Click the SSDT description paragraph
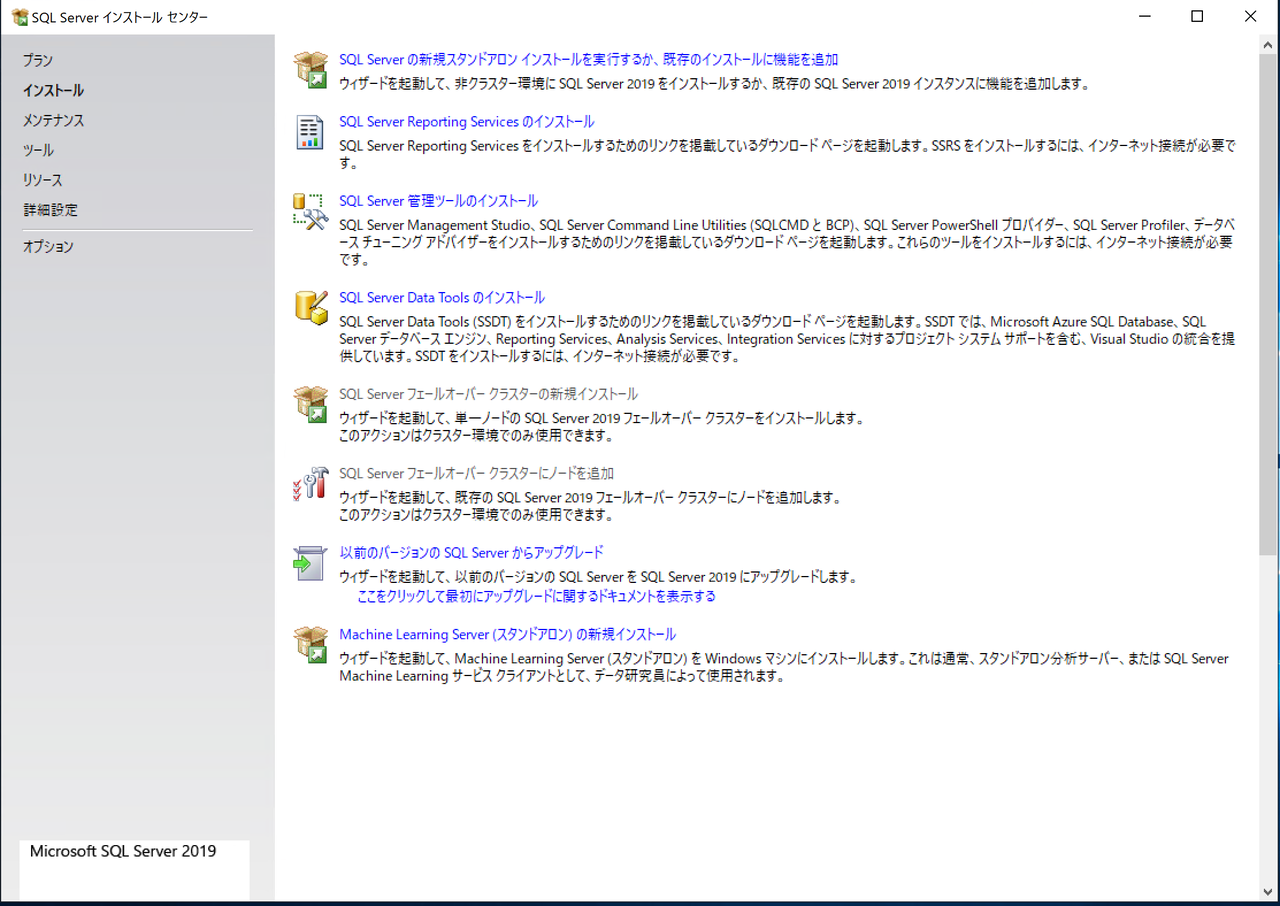1280x906 pixels. 787,339
